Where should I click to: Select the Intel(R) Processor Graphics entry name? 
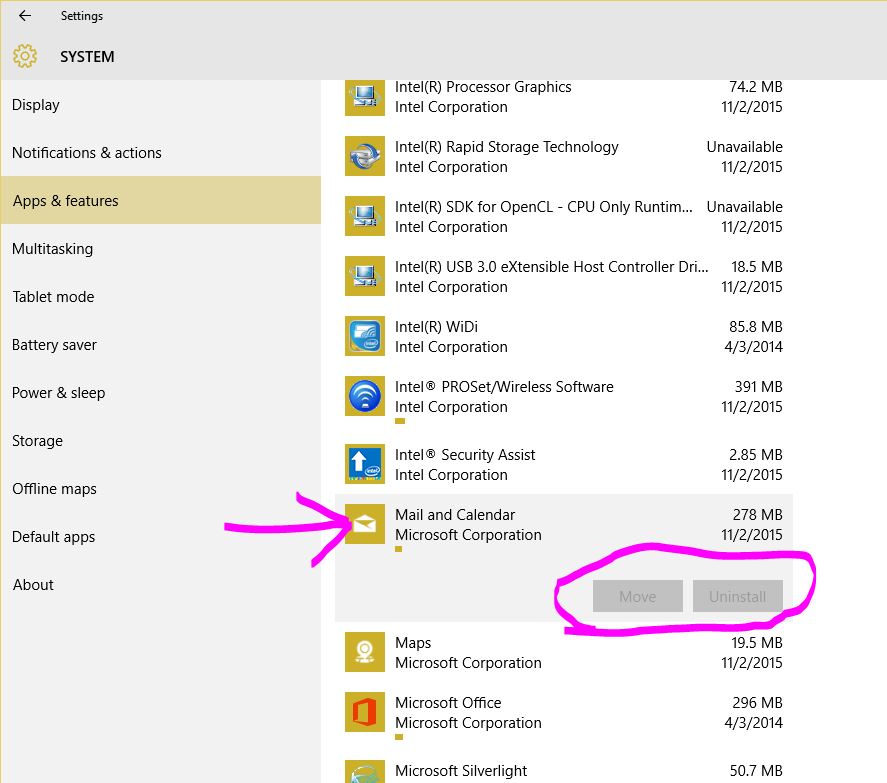pos(483,87)
